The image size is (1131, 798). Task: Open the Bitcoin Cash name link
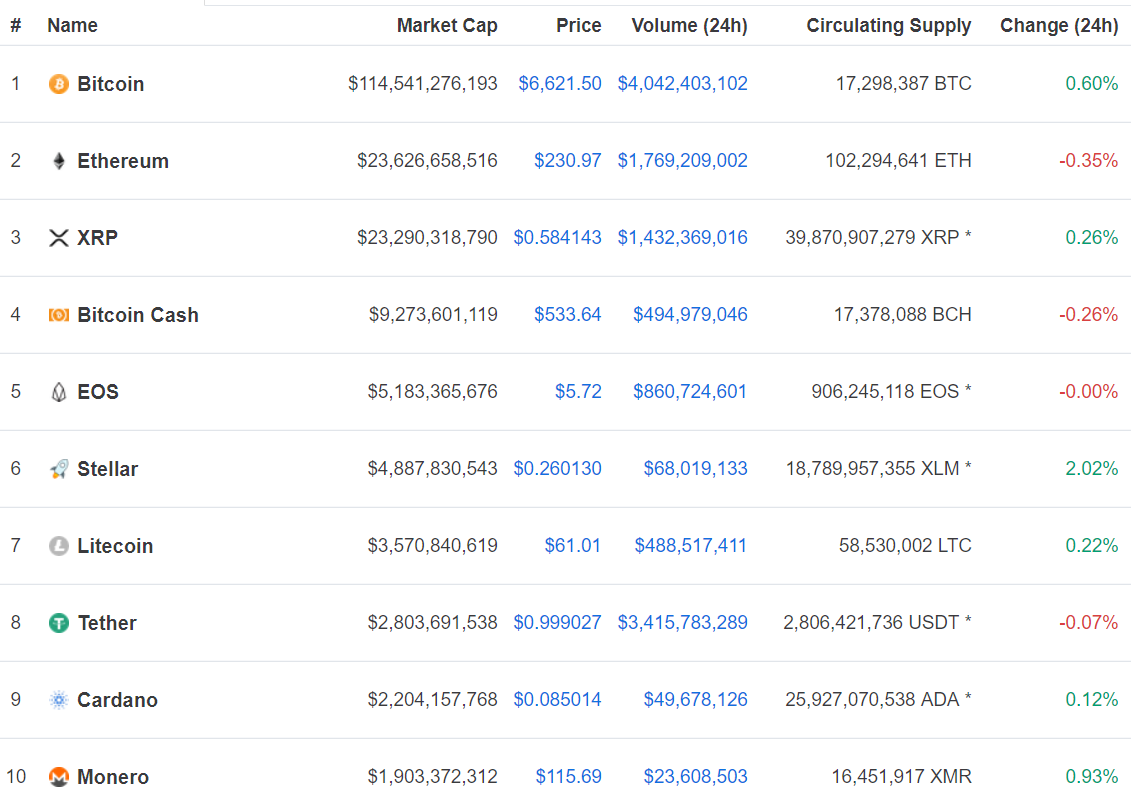tap(138, 315)
